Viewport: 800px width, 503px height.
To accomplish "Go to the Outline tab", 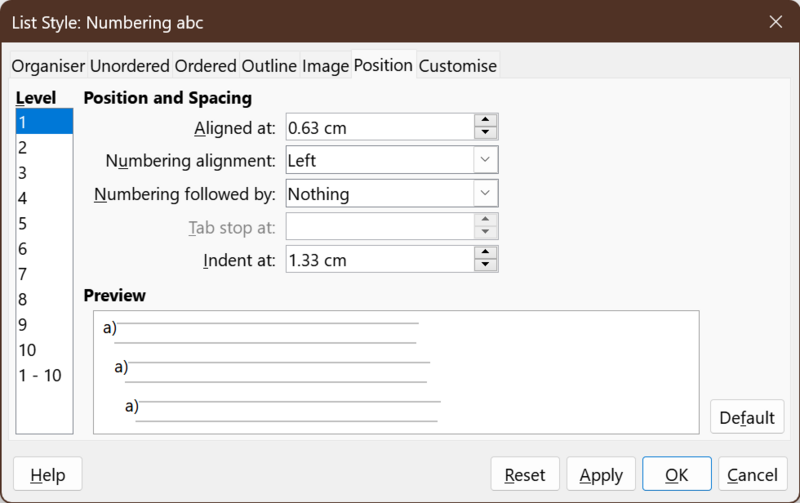I will (x=269, y=66).
